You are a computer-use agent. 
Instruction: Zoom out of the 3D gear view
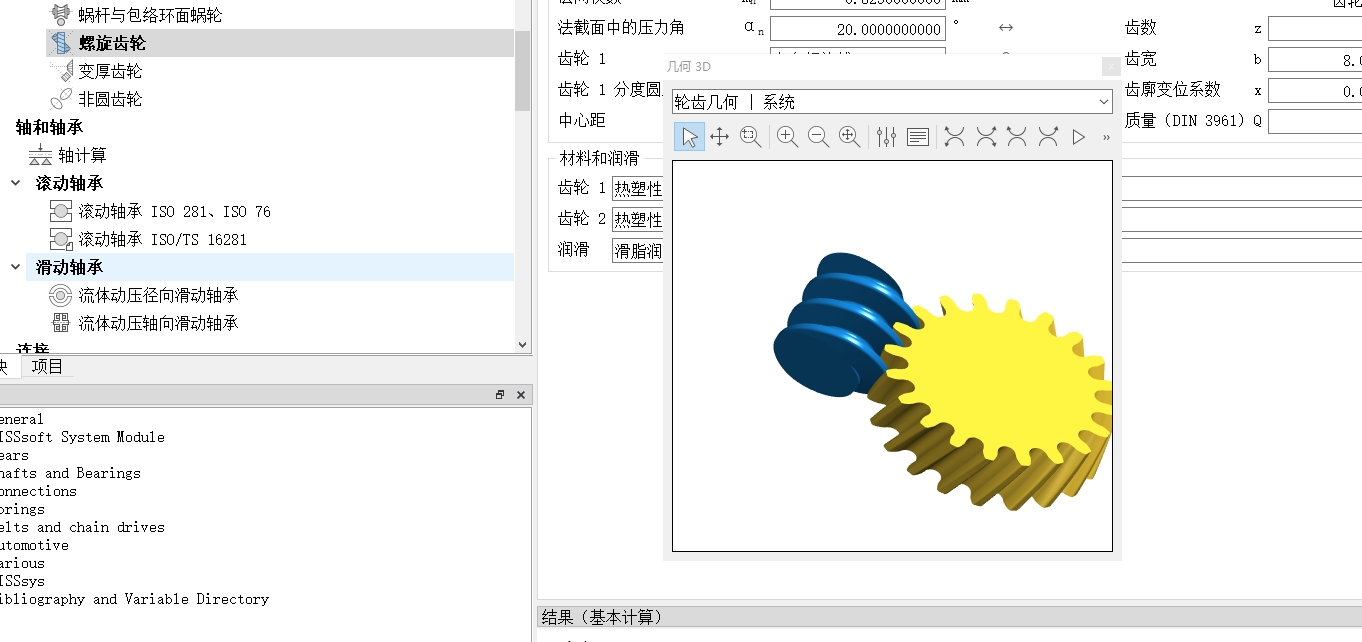[818, 137]
